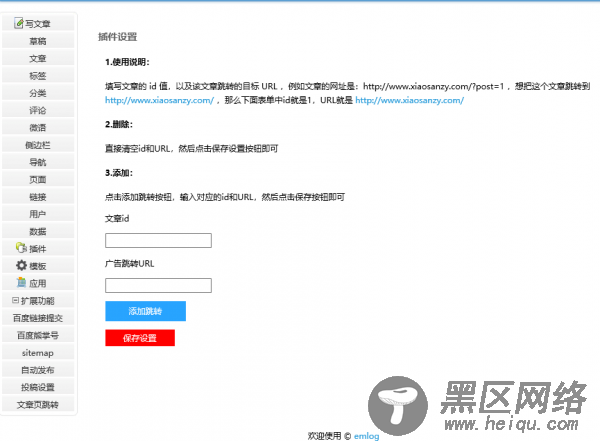Click the 插件 plugin icon in sidebar
Image resolution: width=600 pixels, height=441 pixels.
click(x=21, y=248)
